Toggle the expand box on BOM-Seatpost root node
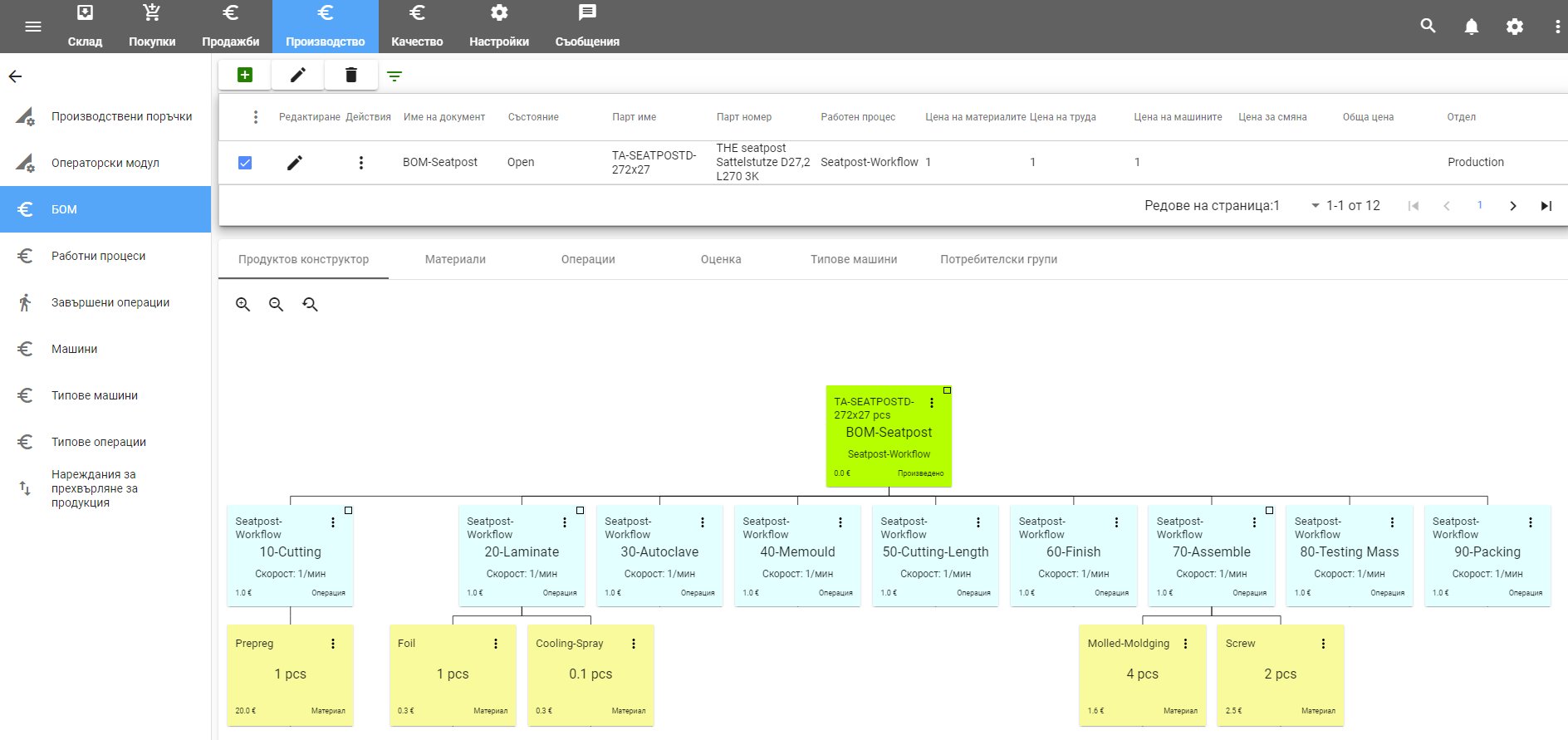This screenshot has width=1568, height=740. pyautogui.click(x=947, y=390)
